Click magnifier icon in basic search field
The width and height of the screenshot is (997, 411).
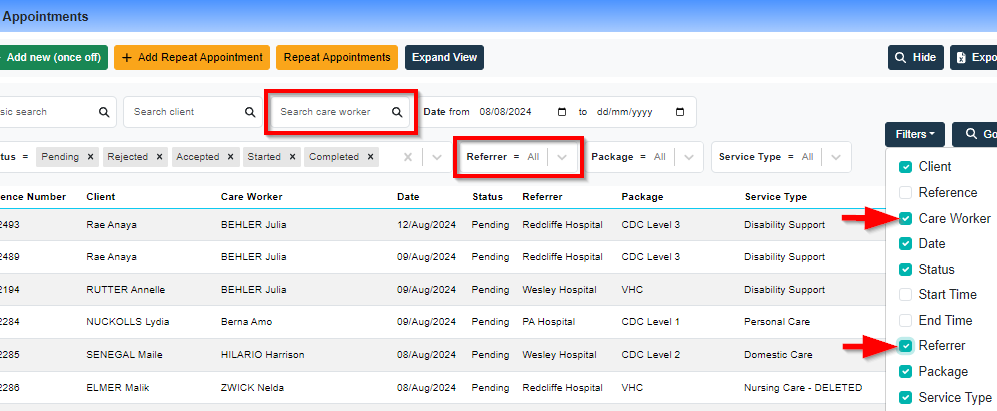click(104, 112)
